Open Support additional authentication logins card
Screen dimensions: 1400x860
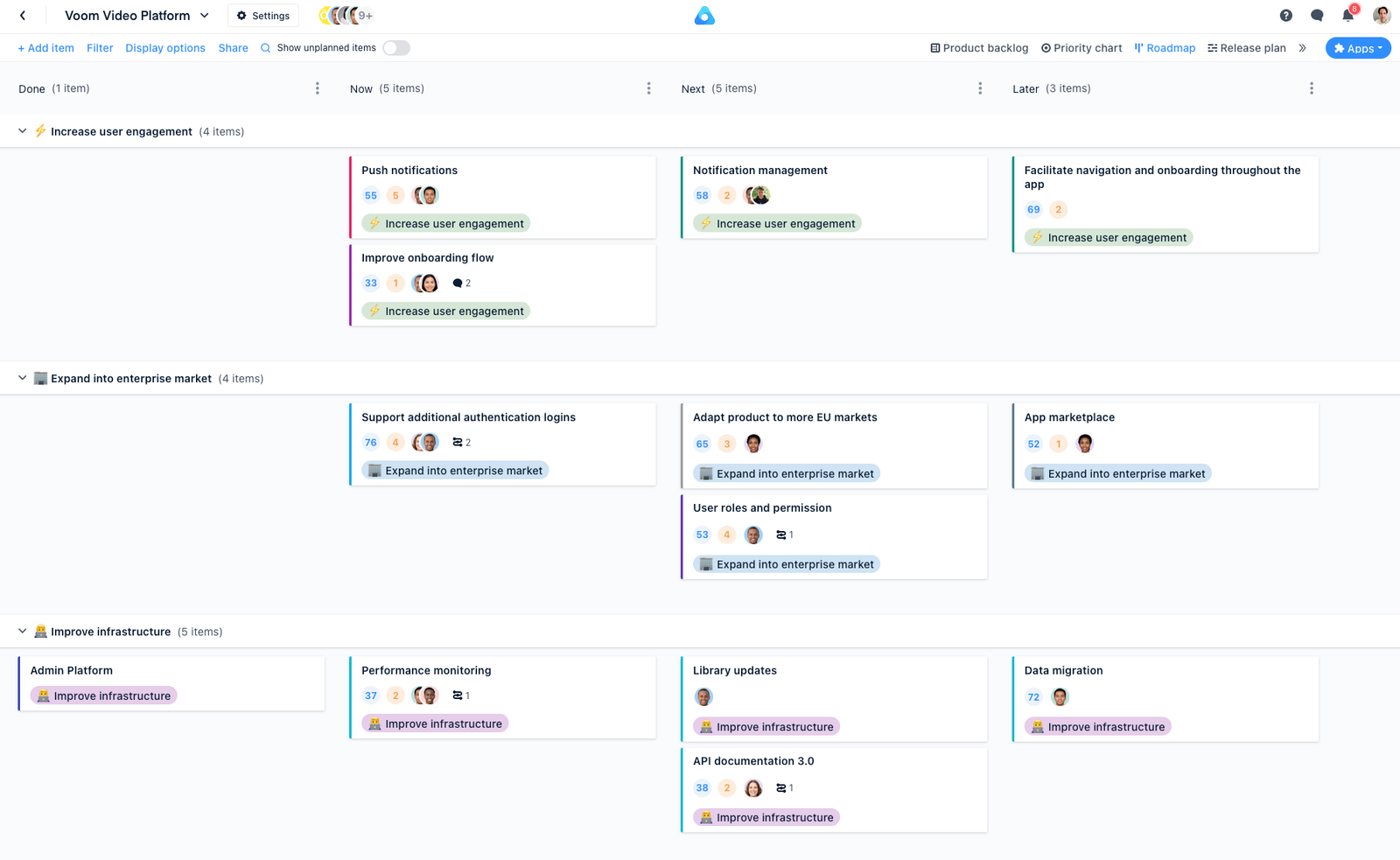point(503,444)
